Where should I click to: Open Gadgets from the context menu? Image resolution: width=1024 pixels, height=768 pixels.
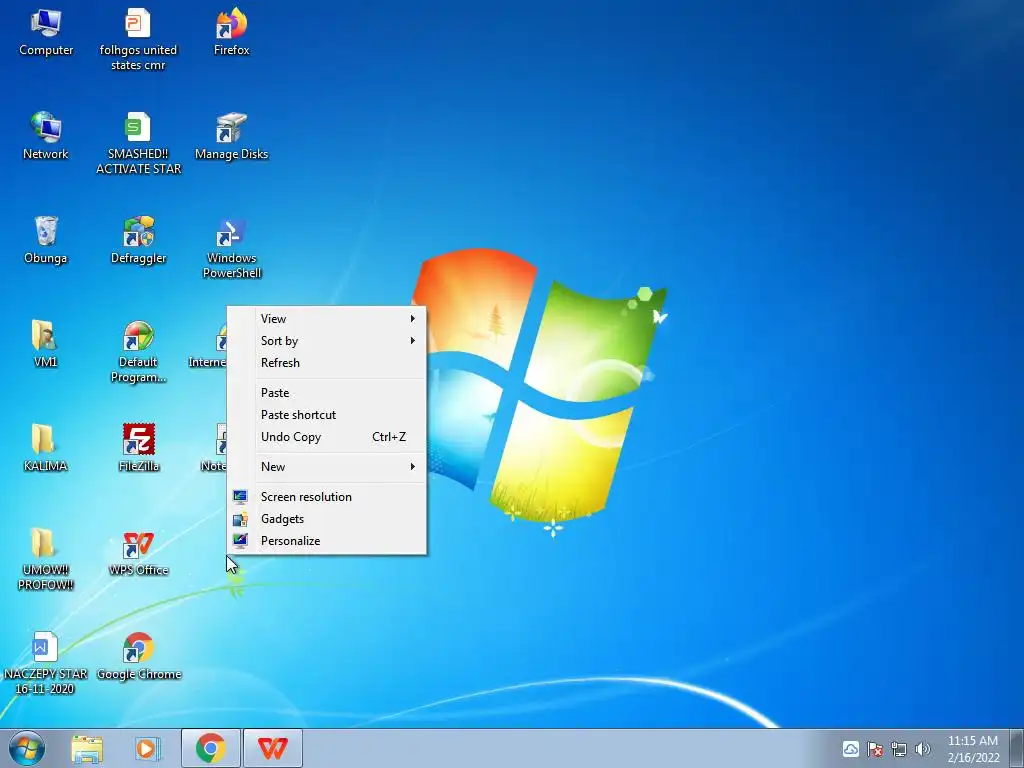327,519
